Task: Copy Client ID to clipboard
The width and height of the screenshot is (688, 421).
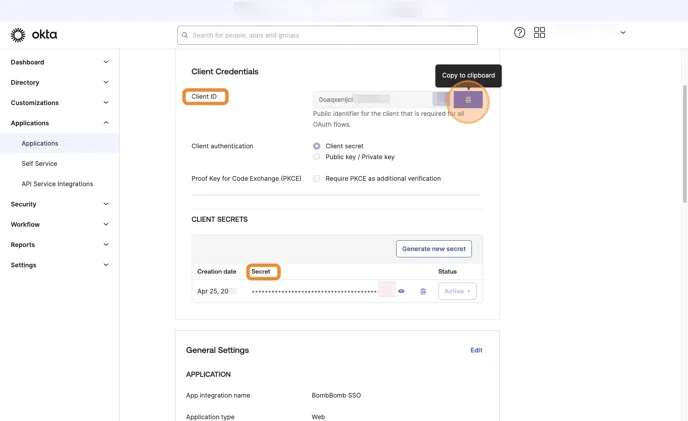Action: tap(468, 100)
